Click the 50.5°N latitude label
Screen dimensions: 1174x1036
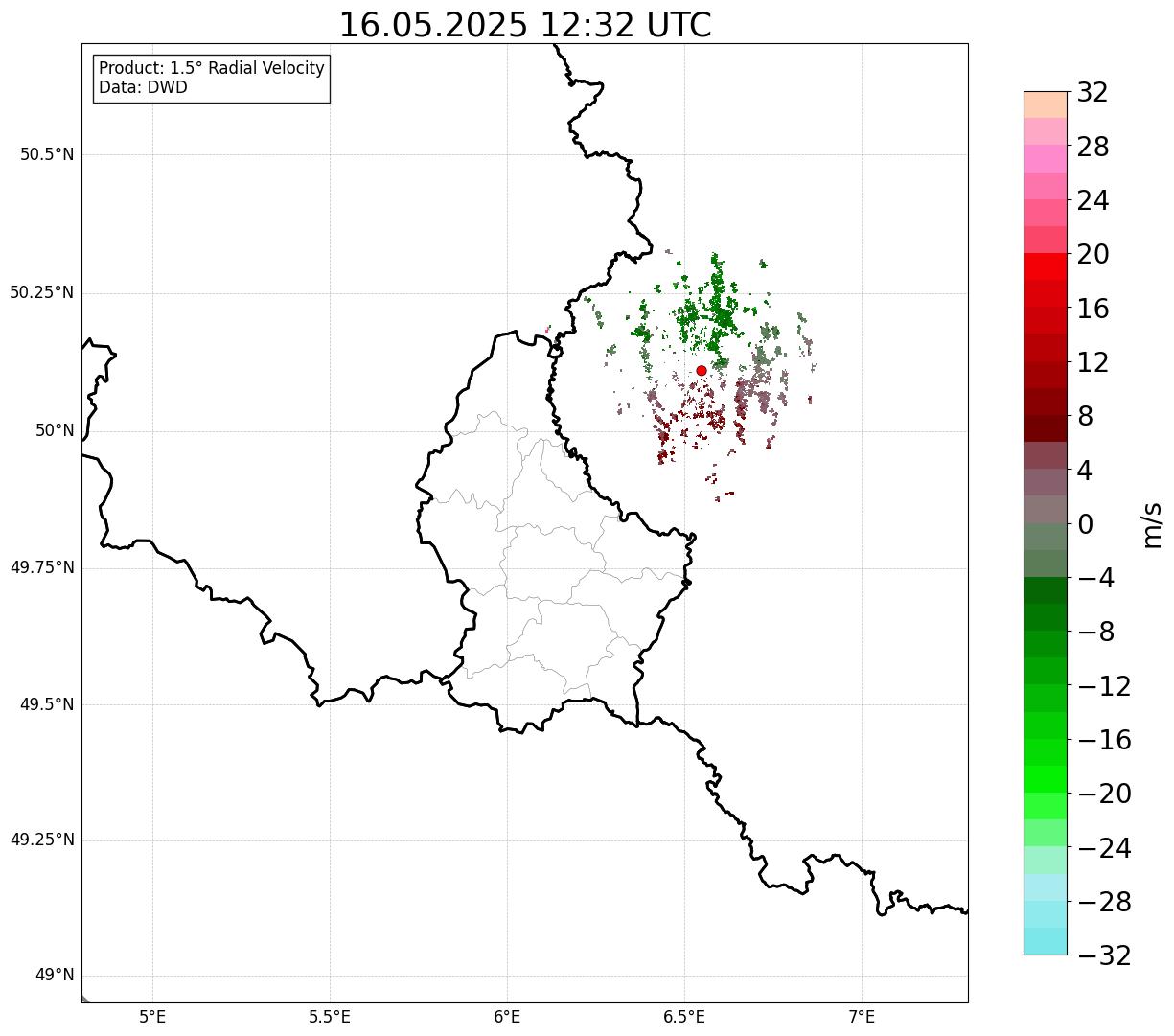coord(47,154)
